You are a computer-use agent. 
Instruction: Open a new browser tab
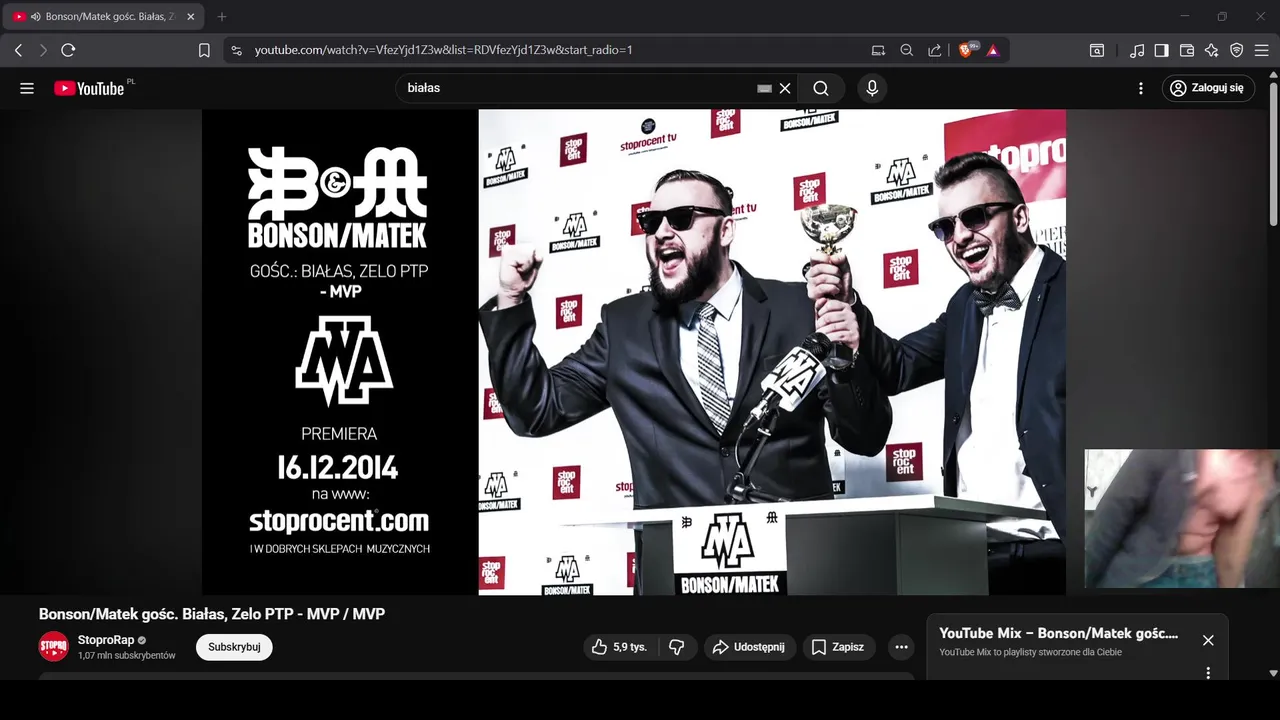(222, 17)
